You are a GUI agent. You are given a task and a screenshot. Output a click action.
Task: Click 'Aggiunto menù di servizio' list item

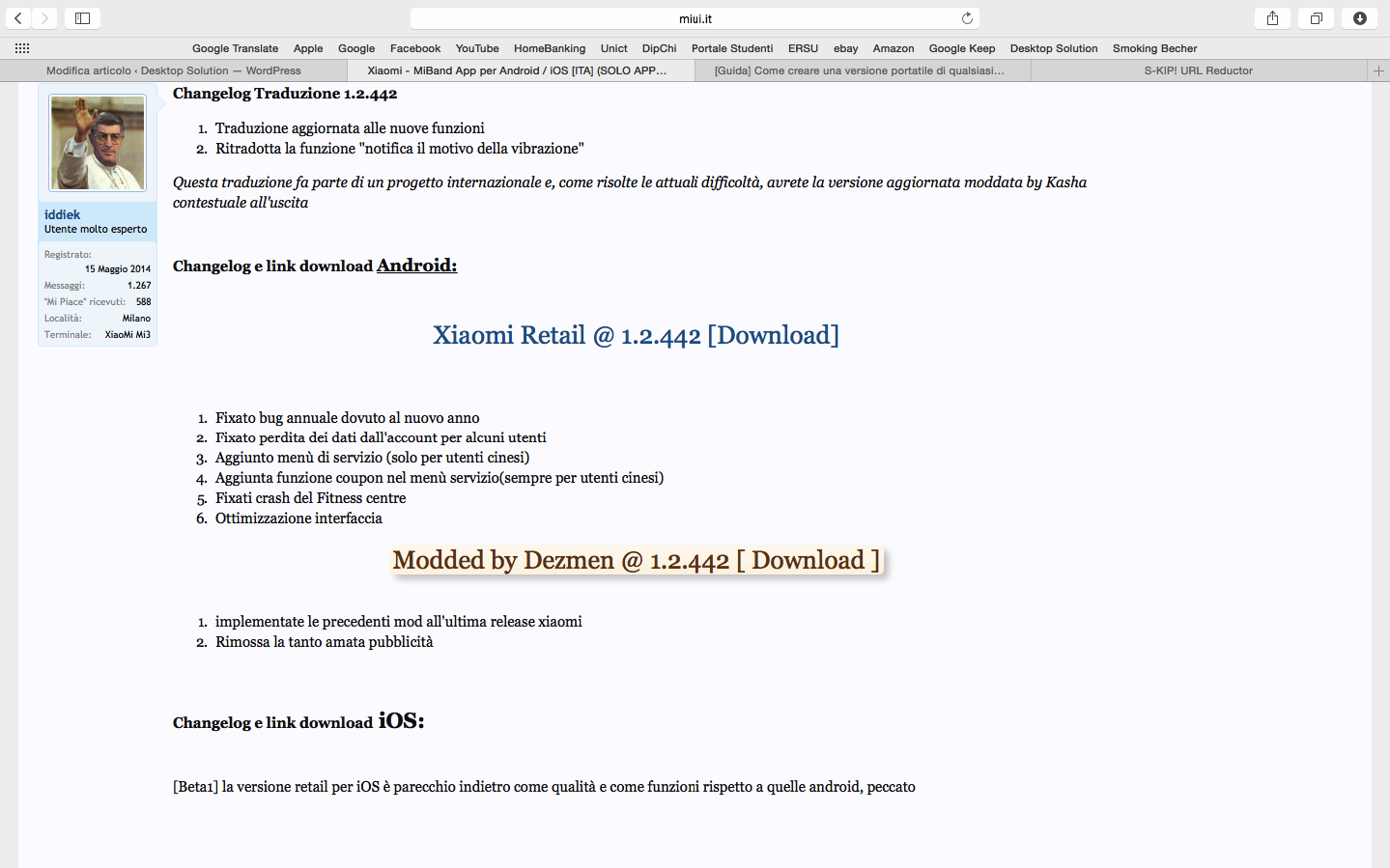pos(372,458)
